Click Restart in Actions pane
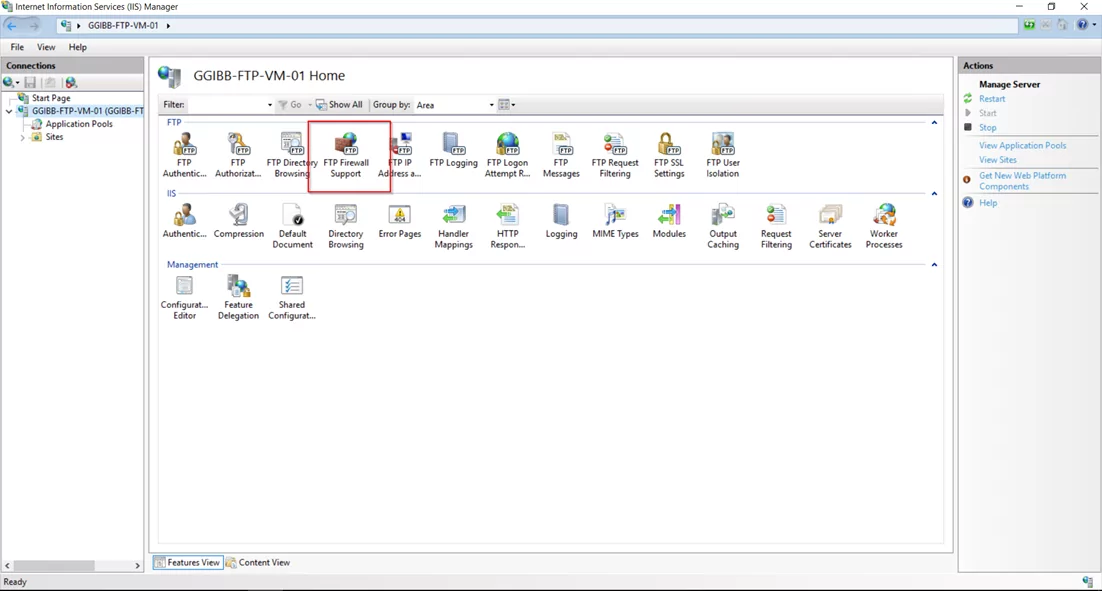The width and height of the screenshot is (1102, 591). point(992,99)
